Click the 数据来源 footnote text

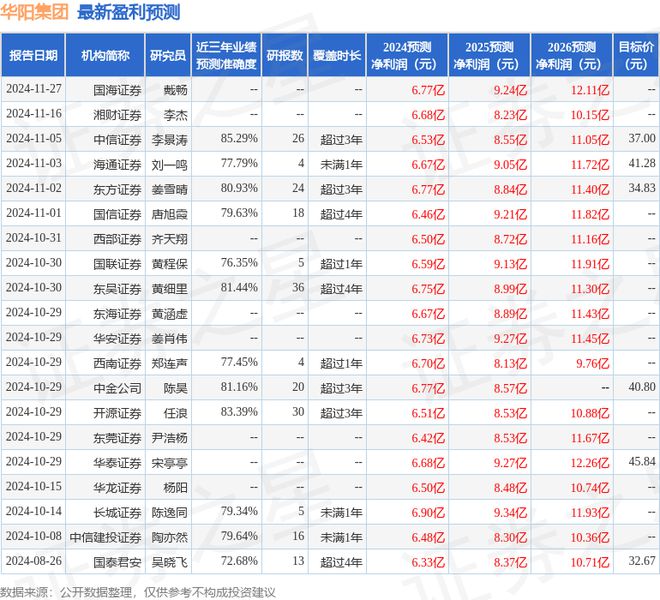(138, 592)
